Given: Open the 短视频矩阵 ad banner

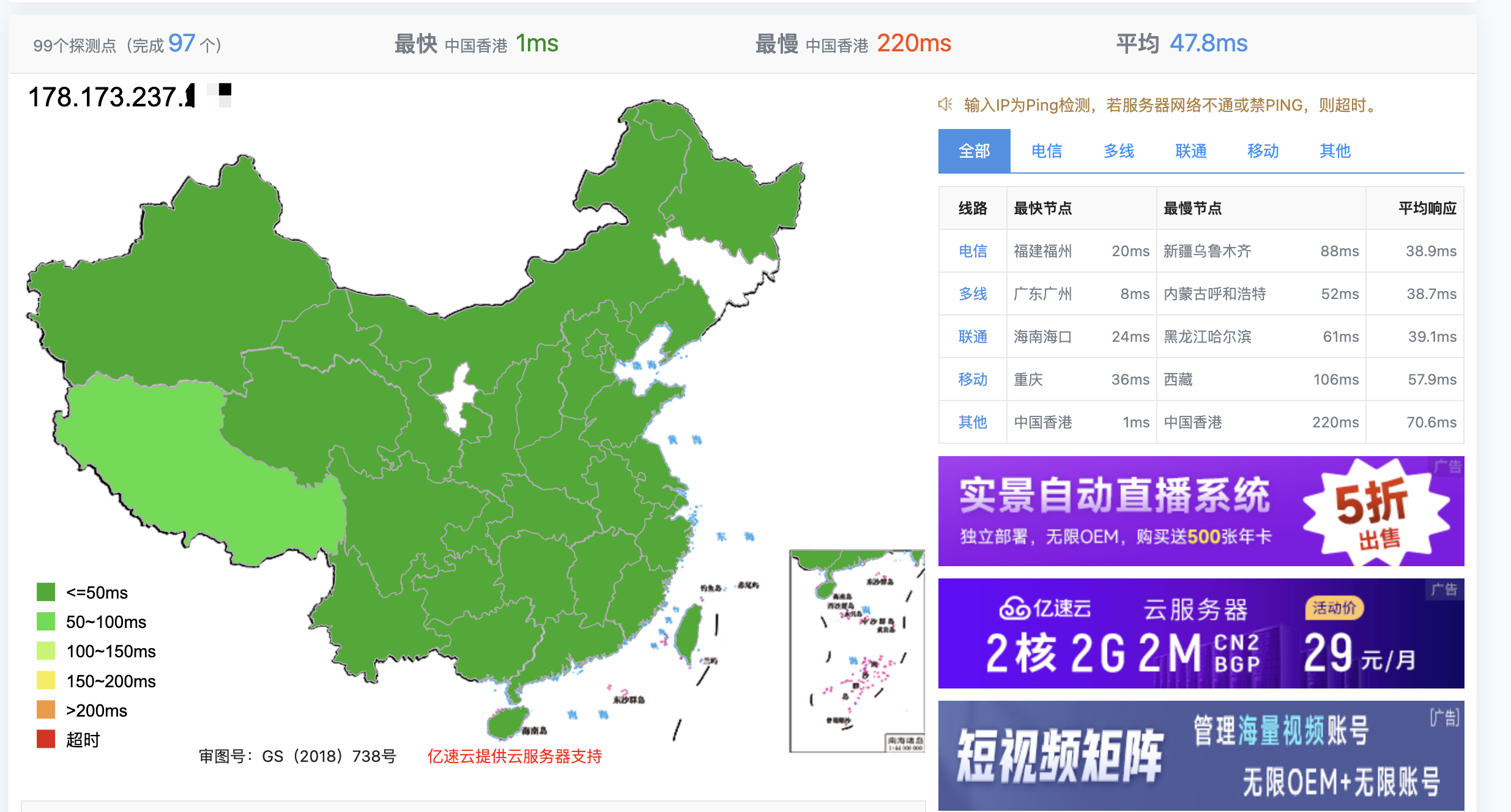Looking at the screenshot, I should tap(1201, 756).
